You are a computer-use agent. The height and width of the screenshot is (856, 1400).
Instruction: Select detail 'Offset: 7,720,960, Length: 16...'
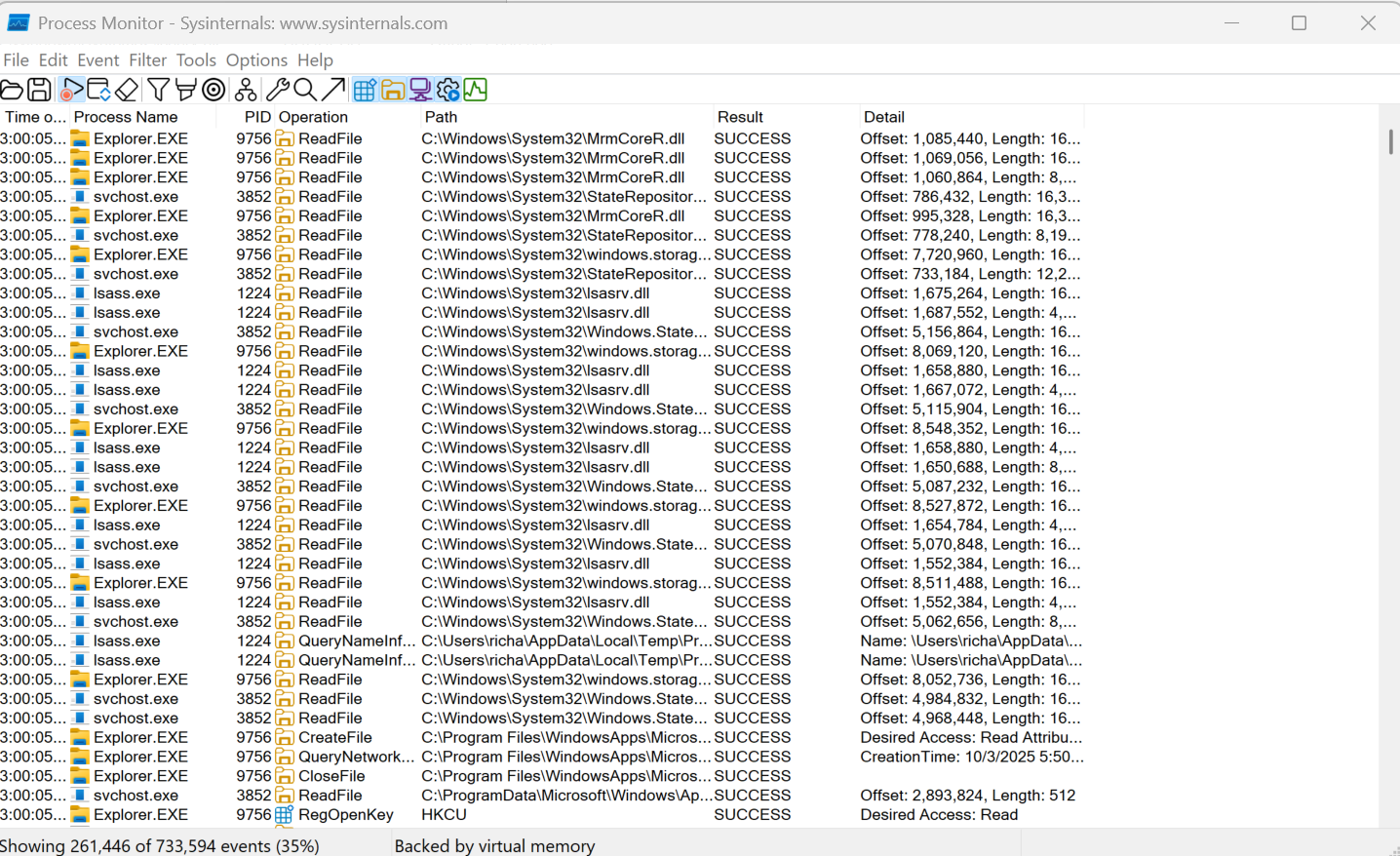(x=970, y=255)
